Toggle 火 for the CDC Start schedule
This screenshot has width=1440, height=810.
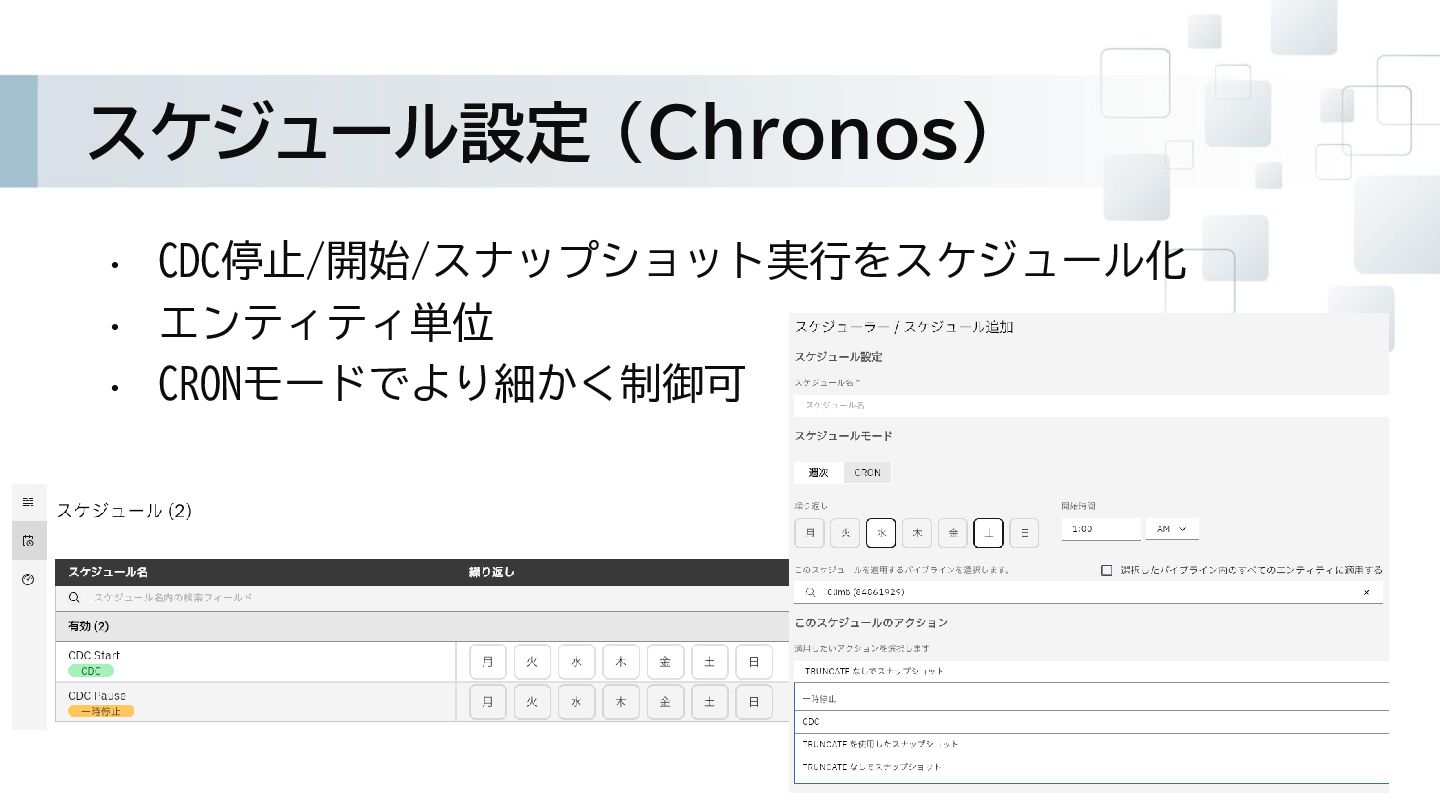532,662
